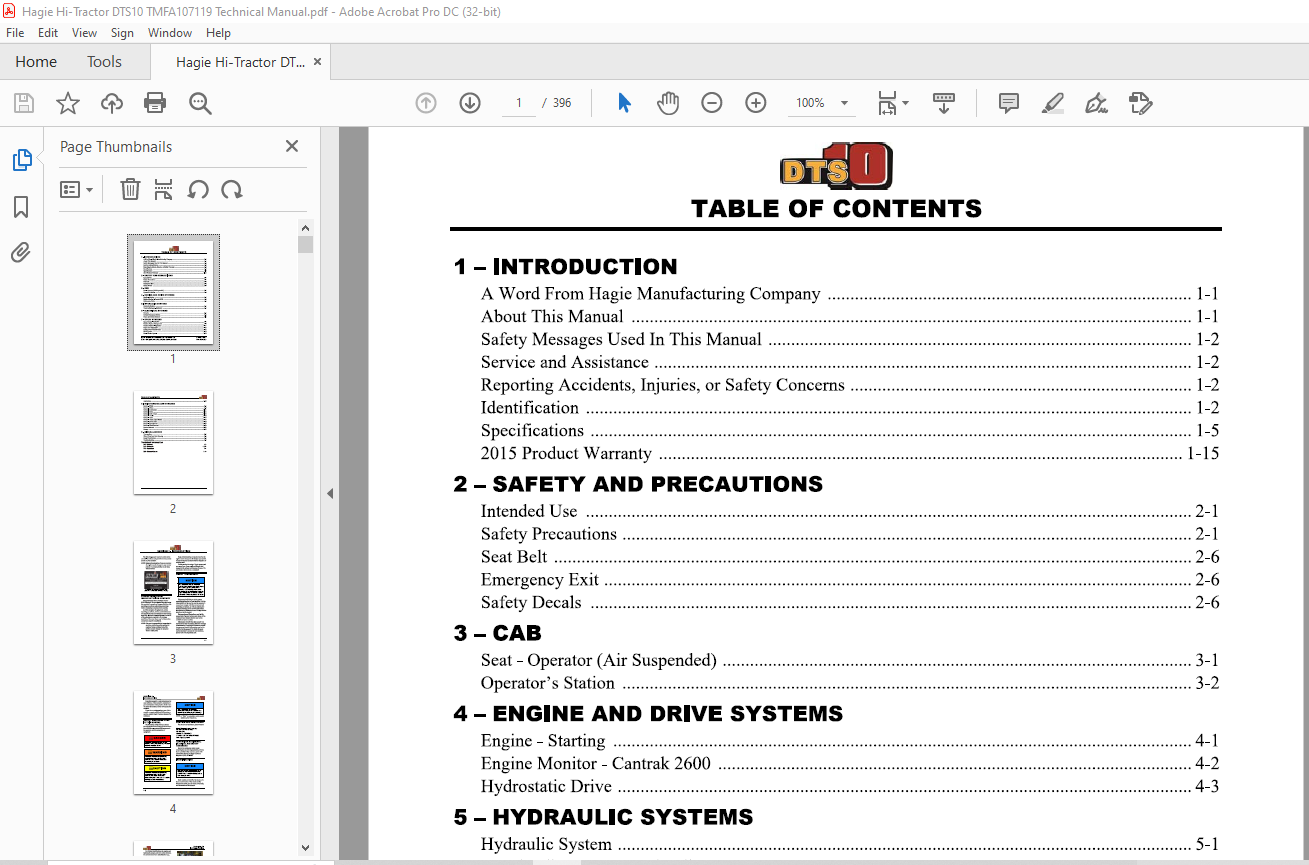Print the document with printer icon
Screen dimensions: 1309x865
pos(155,103)
